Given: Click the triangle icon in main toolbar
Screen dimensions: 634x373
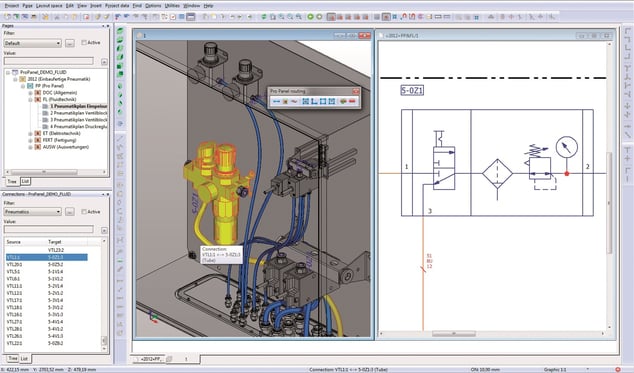Looking at the screenshot, I should pyautogui.click(x=490, y=17).
